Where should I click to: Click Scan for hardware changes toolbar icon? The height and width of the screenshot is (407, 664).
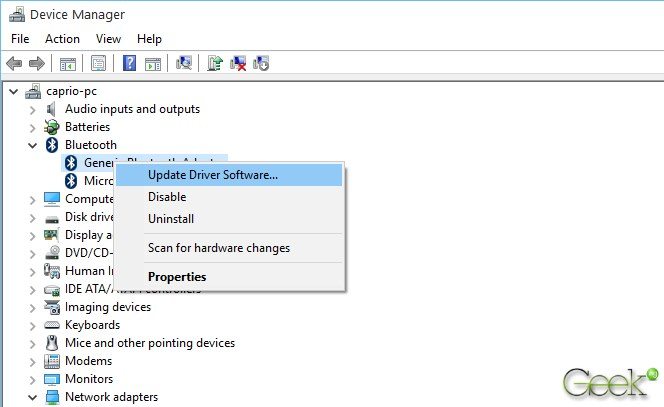[x=183, y=64]
